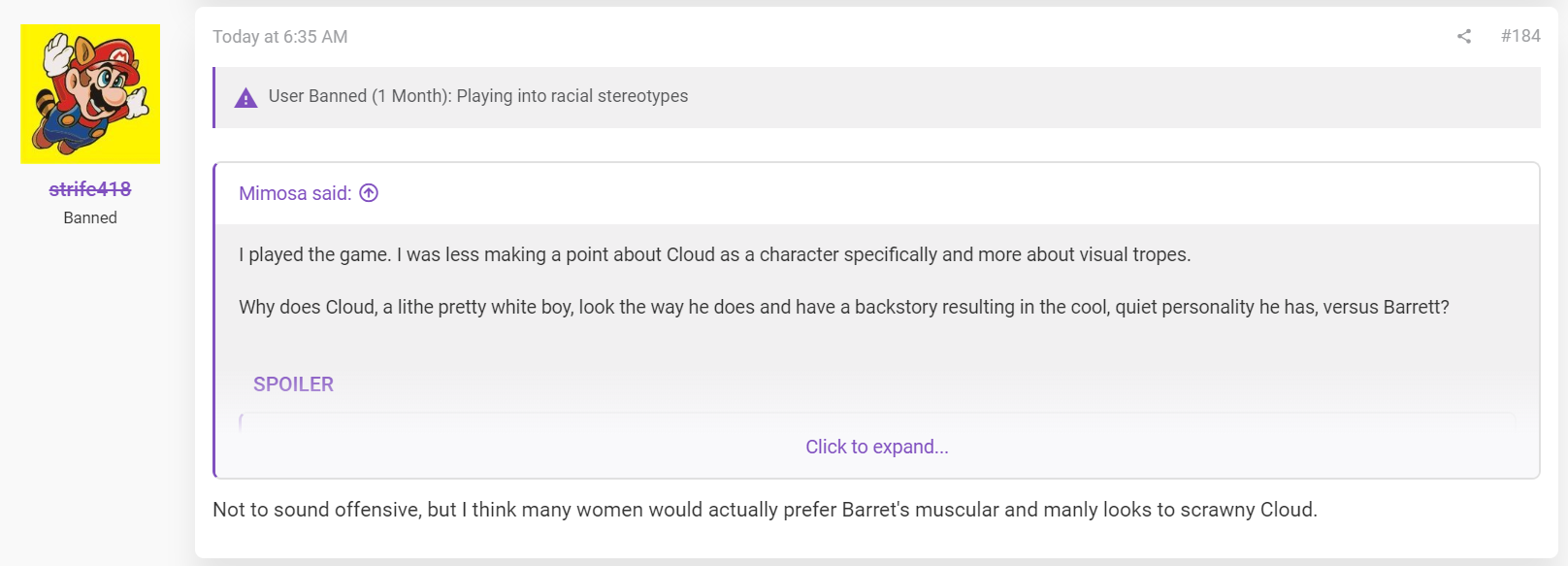Click the Banned user title under username
This screenshot has width=1568, height=566.
(90, 217)
